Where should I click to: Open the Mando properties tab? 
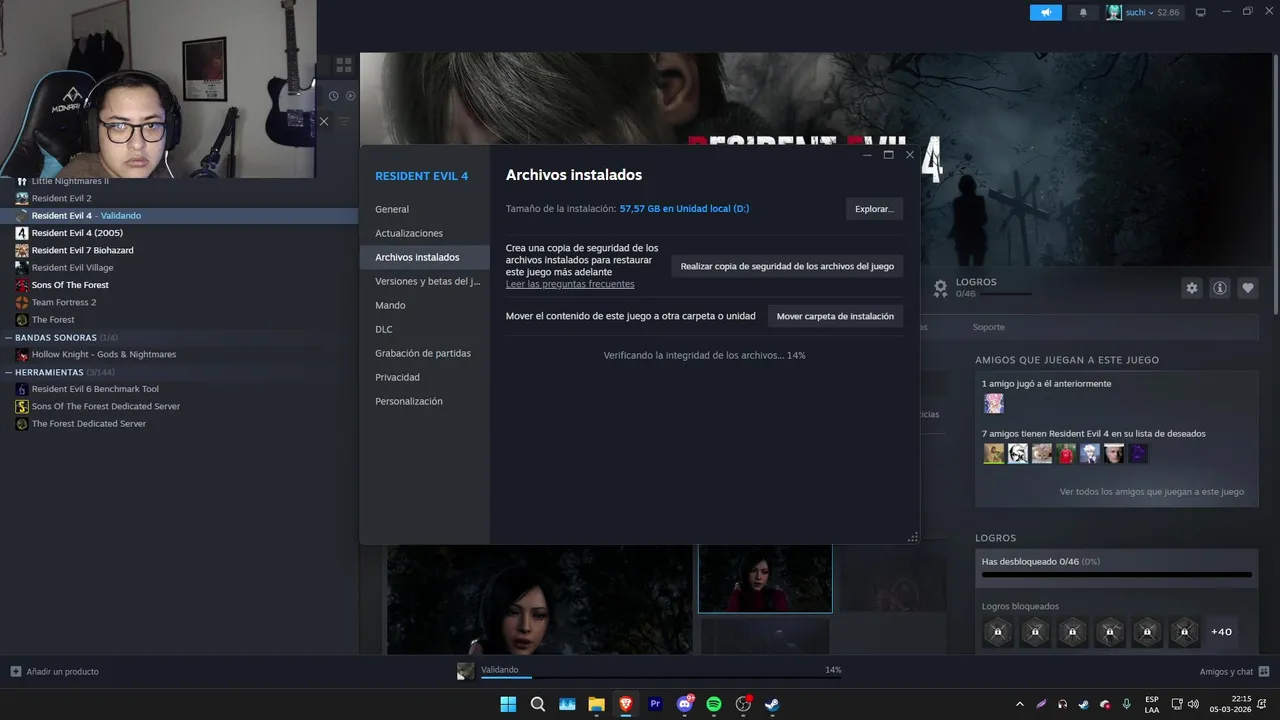coord(390,305)
